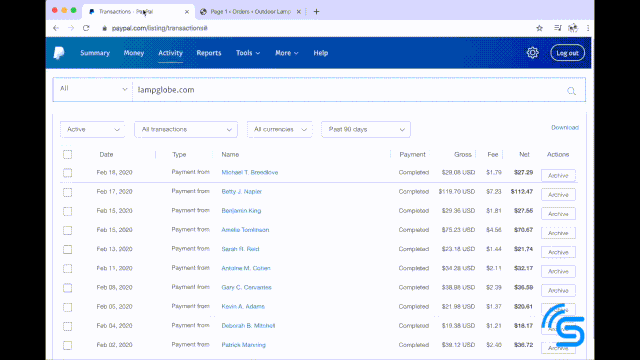Open the Reports menu item

(209, 53)
